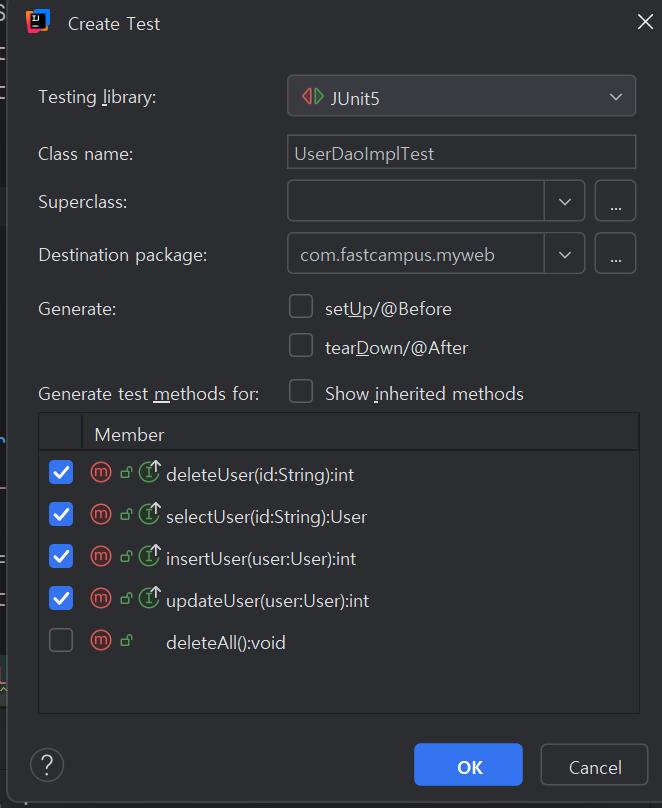The width and height of the screenshot is (662, 808).
Task: Click the public lock icon on the selectUser row
Action: (126, 515)
